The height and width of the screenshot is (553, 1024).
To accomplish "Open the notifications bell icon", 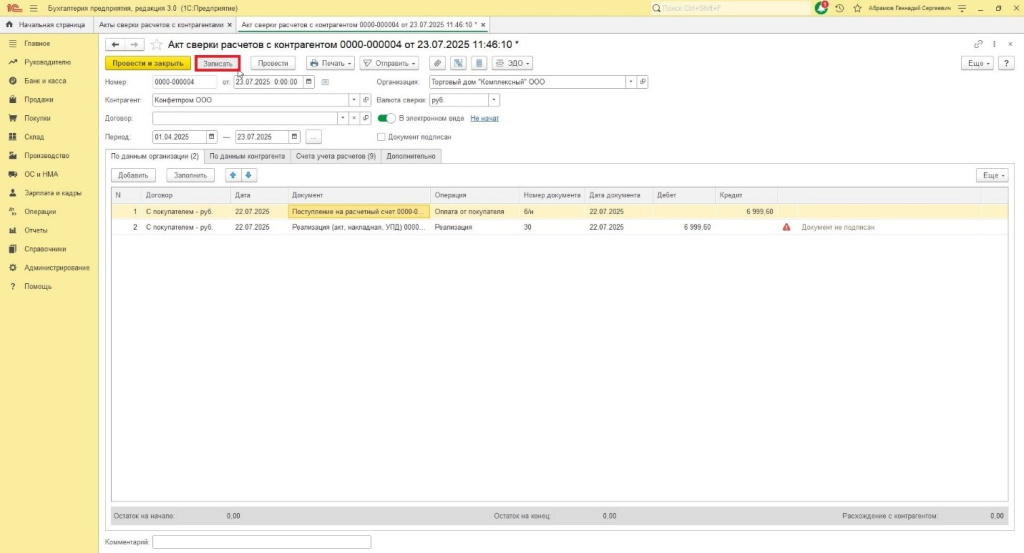I will [821, 8].
